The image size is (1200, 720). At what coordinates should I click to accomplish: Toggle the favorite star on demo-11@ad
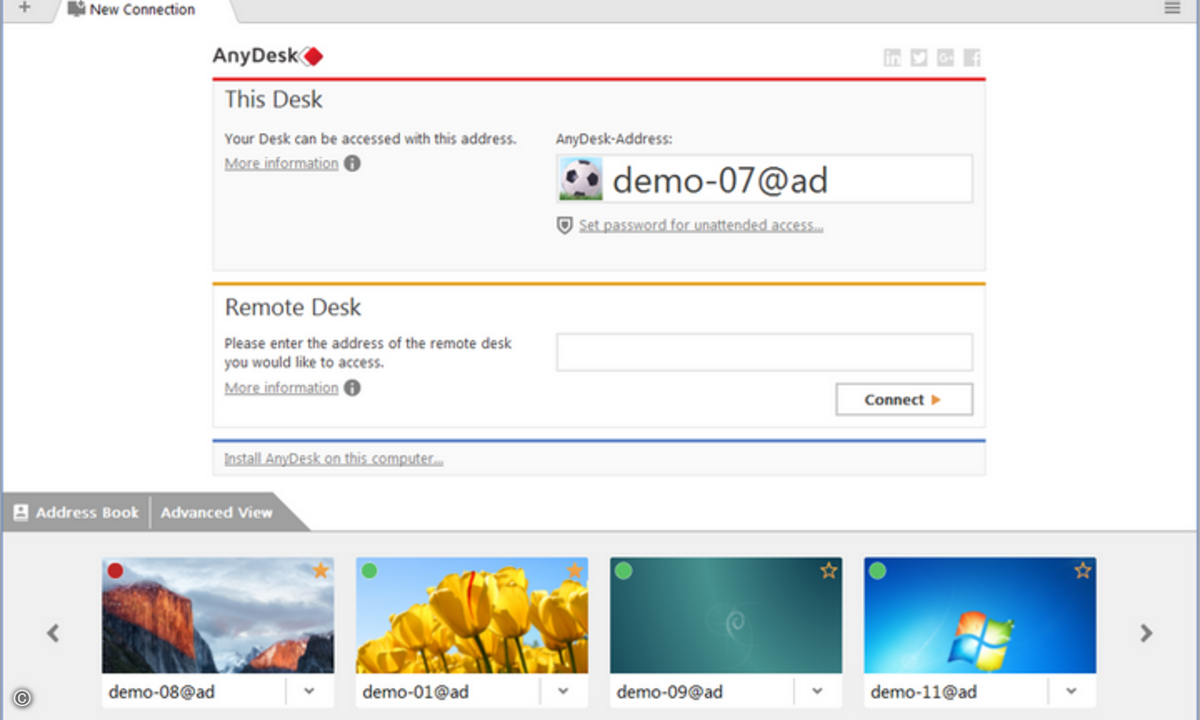click(1082, 571)
